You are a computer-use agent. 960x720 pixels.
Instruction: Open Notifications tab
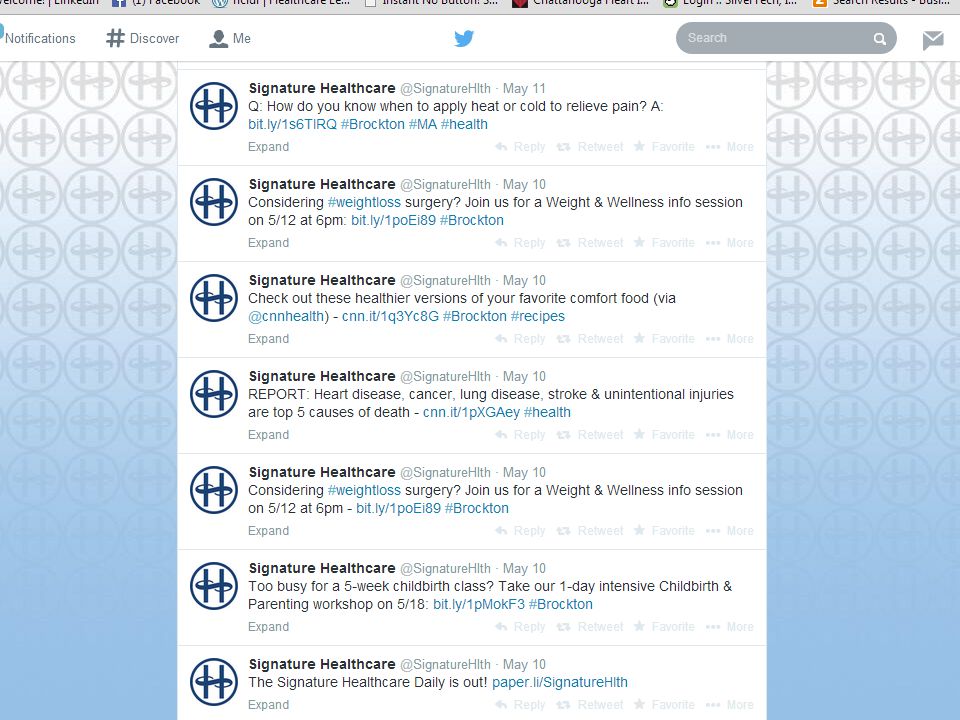coord(38,38)
